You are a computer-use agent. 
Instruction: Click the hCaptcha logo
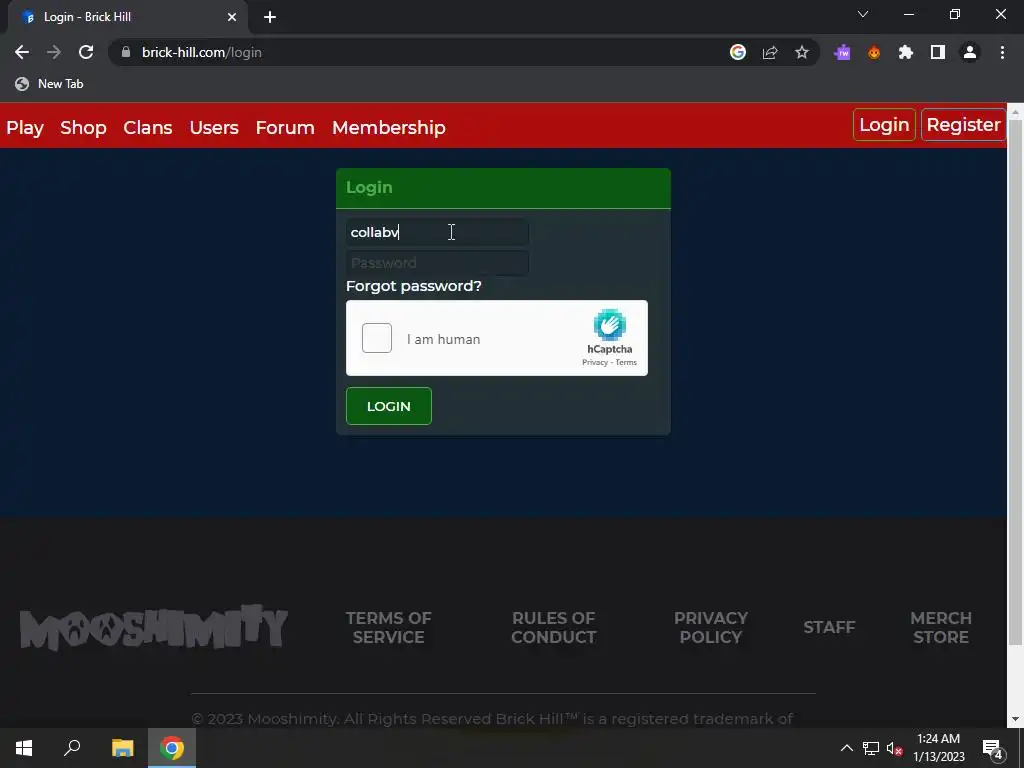609,325
